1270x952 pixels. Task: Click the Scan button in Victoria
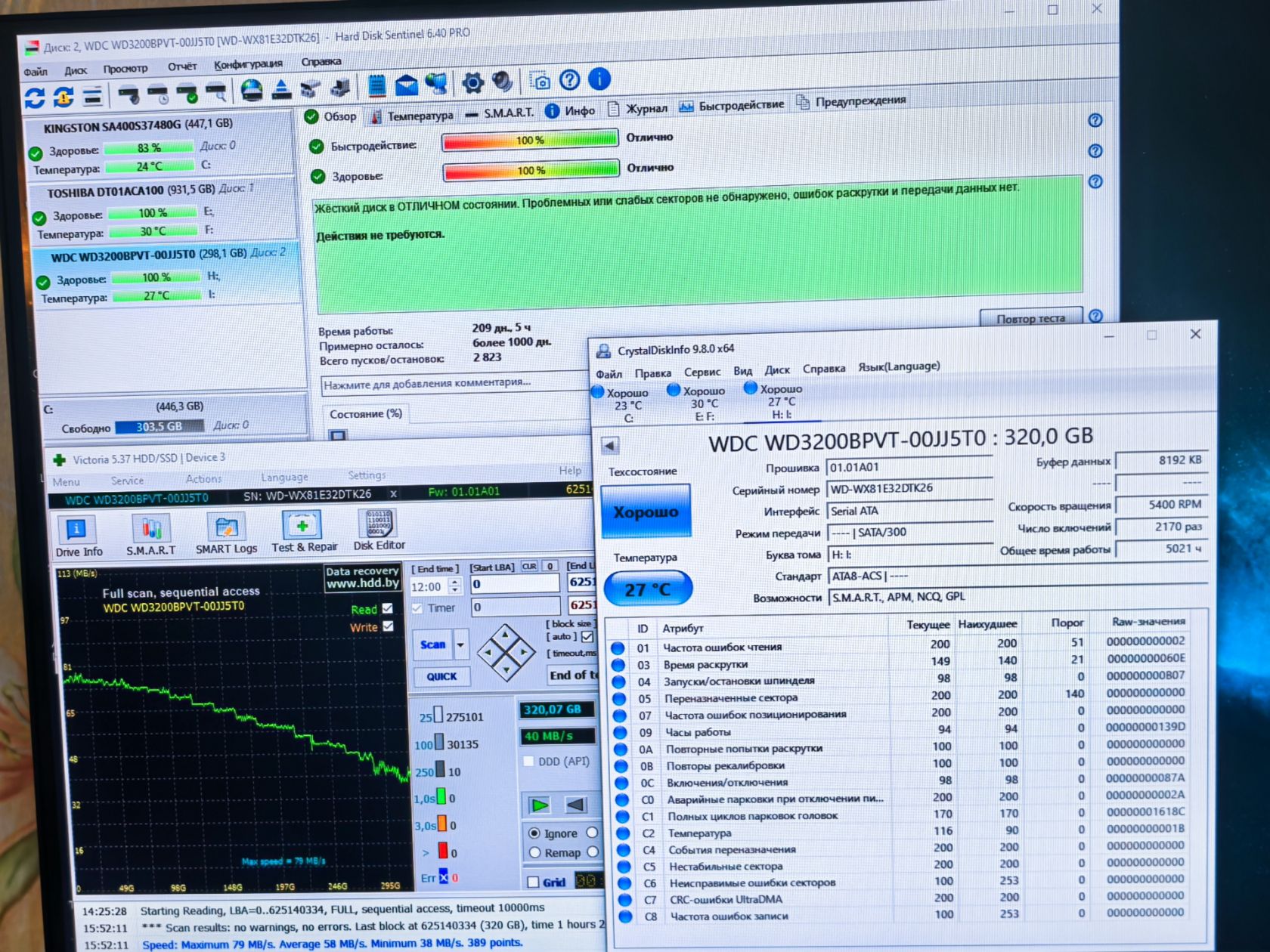click(x=433, y=644)
